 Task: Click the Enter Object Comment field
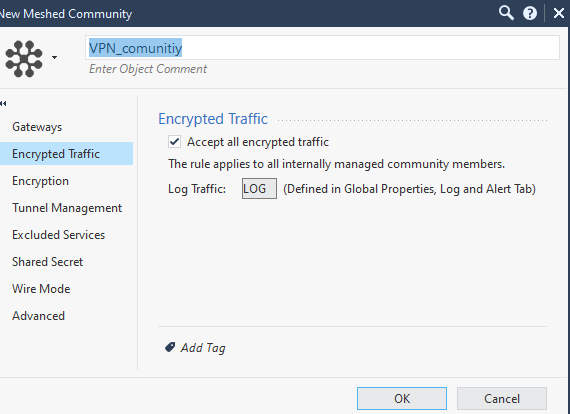[x=148, y=69]
